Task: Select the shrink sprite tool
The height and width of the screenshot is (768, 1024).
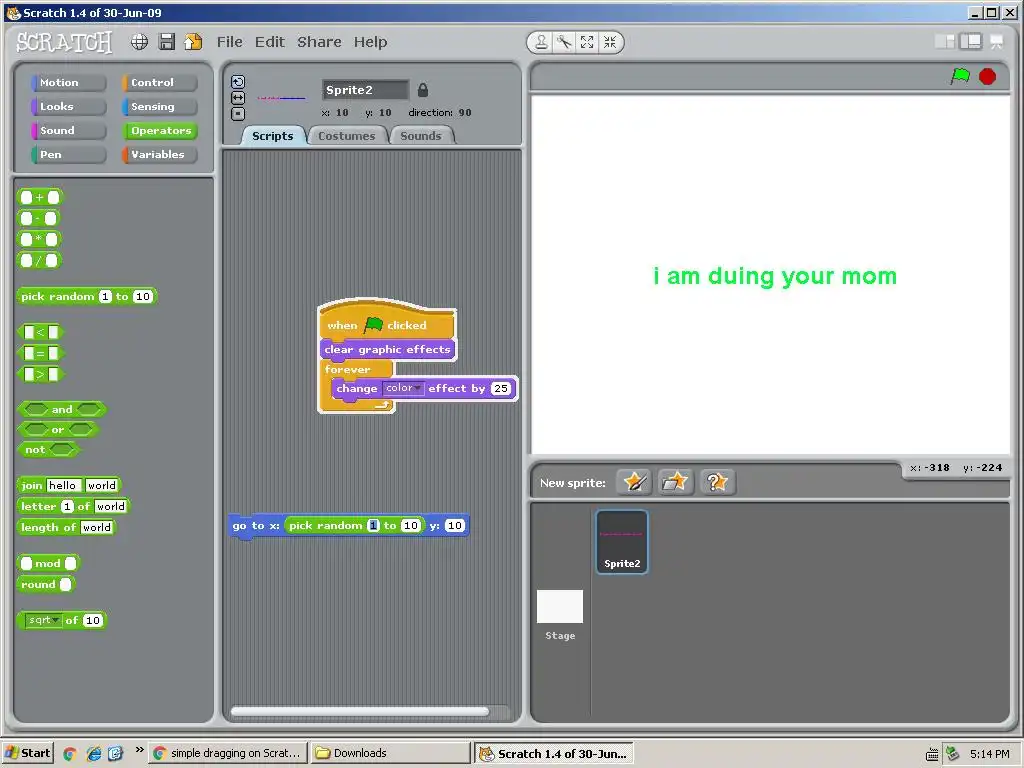Action: (610, 42)
